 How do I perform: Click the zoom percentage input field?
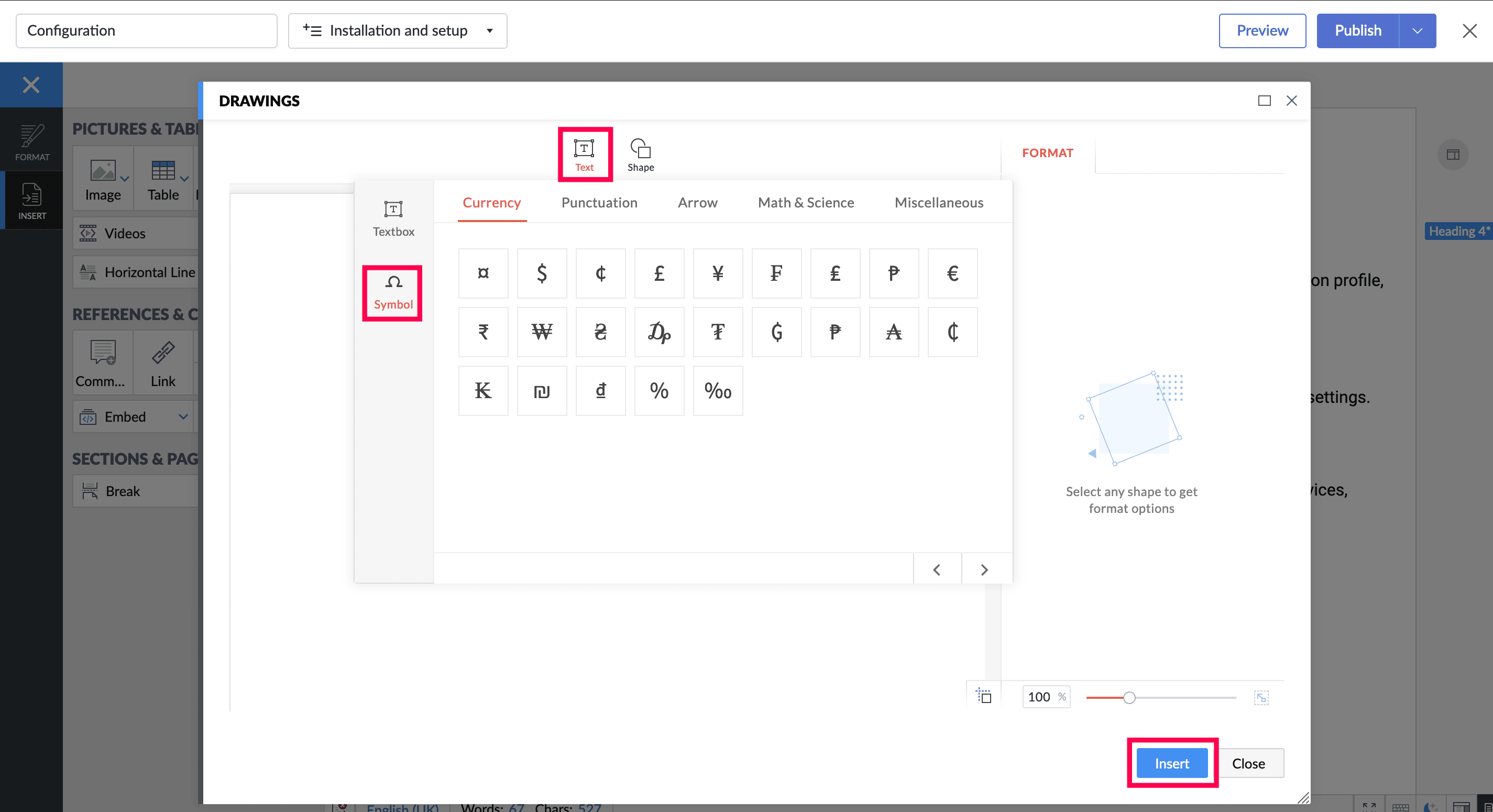click(1040, 697)
